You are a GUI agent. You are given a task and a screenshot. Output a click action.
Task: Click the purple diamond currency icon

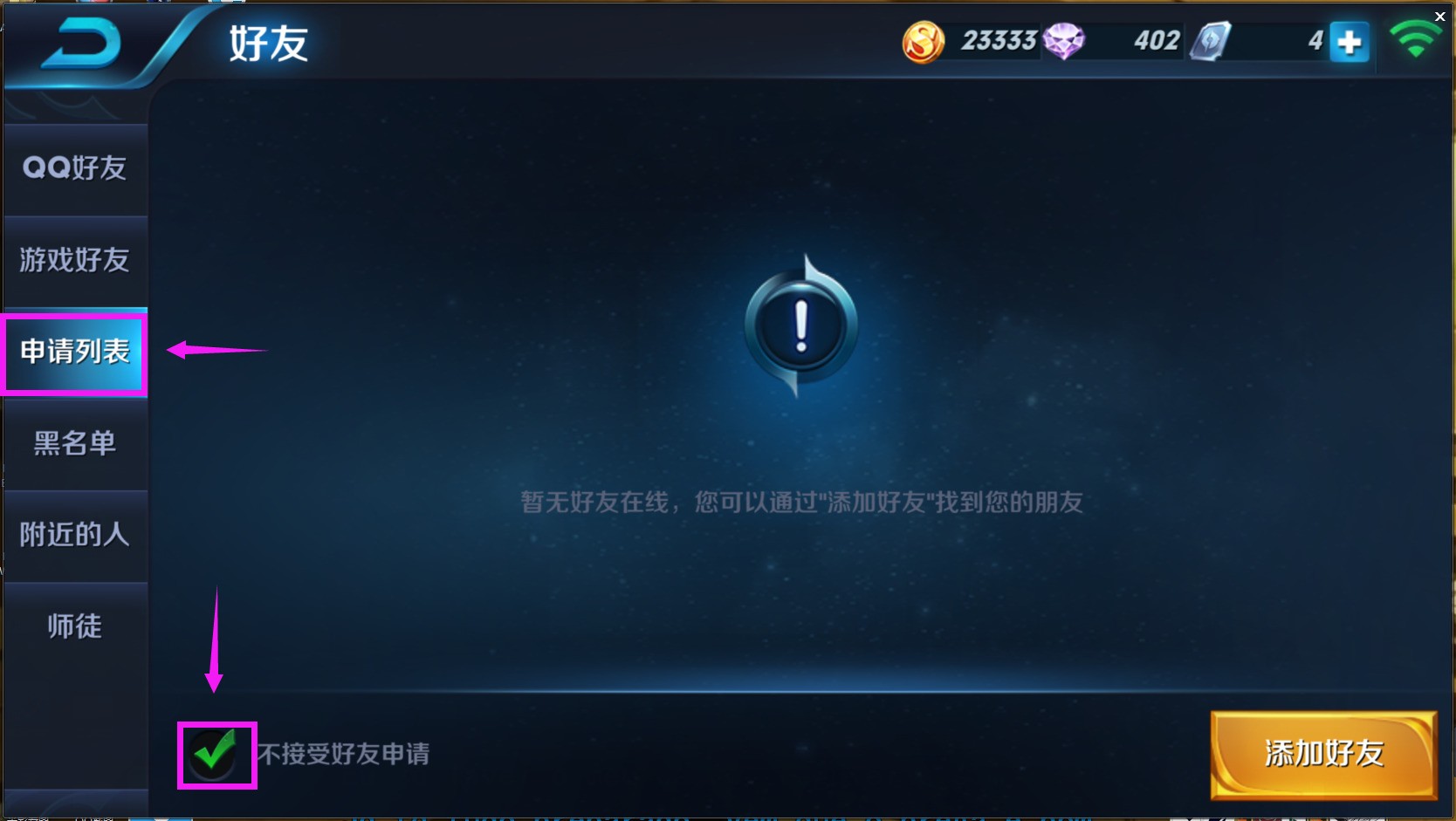1064,41
